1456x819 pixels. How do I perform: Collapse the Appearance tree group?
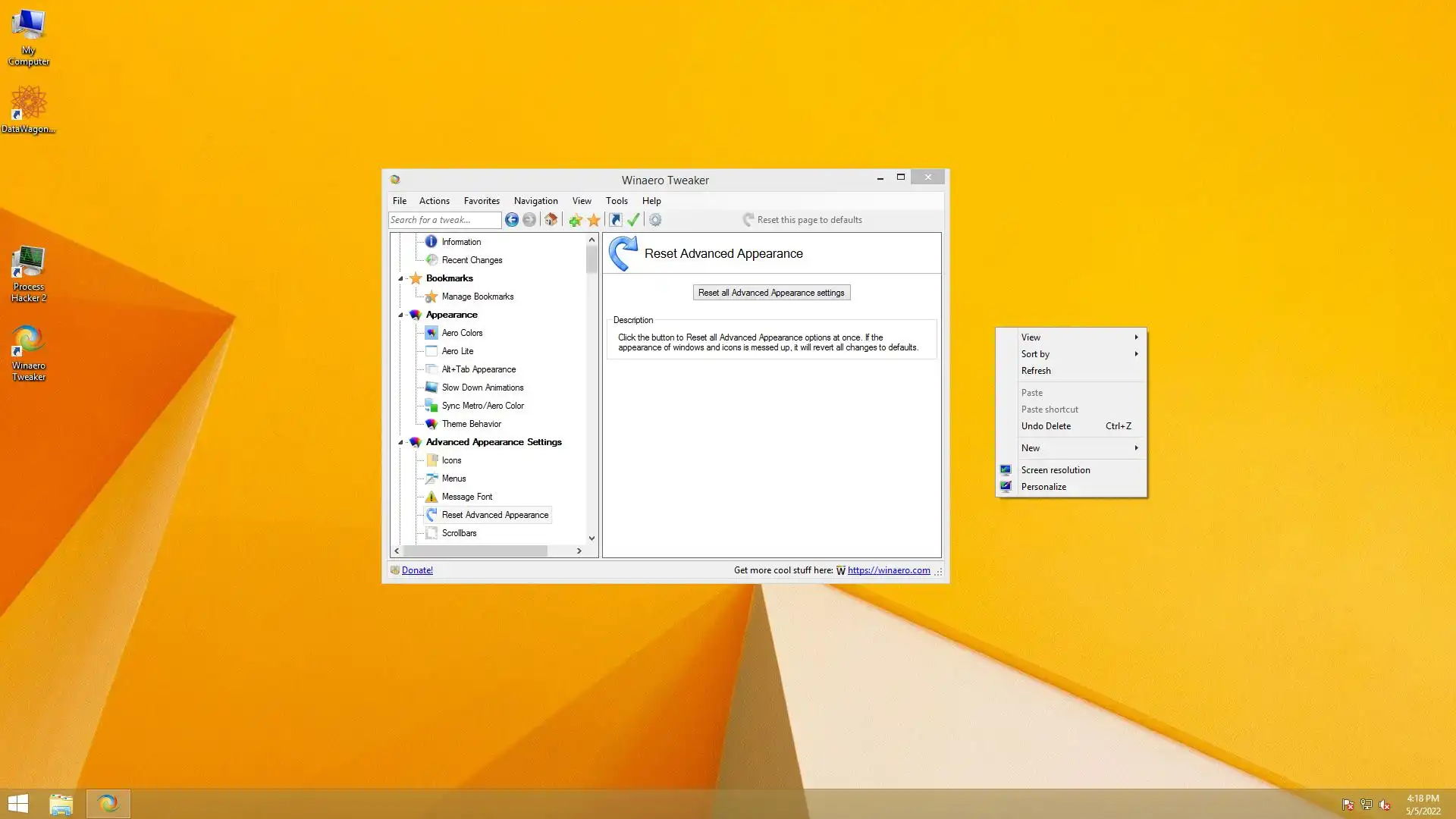[x=400, y=315]
